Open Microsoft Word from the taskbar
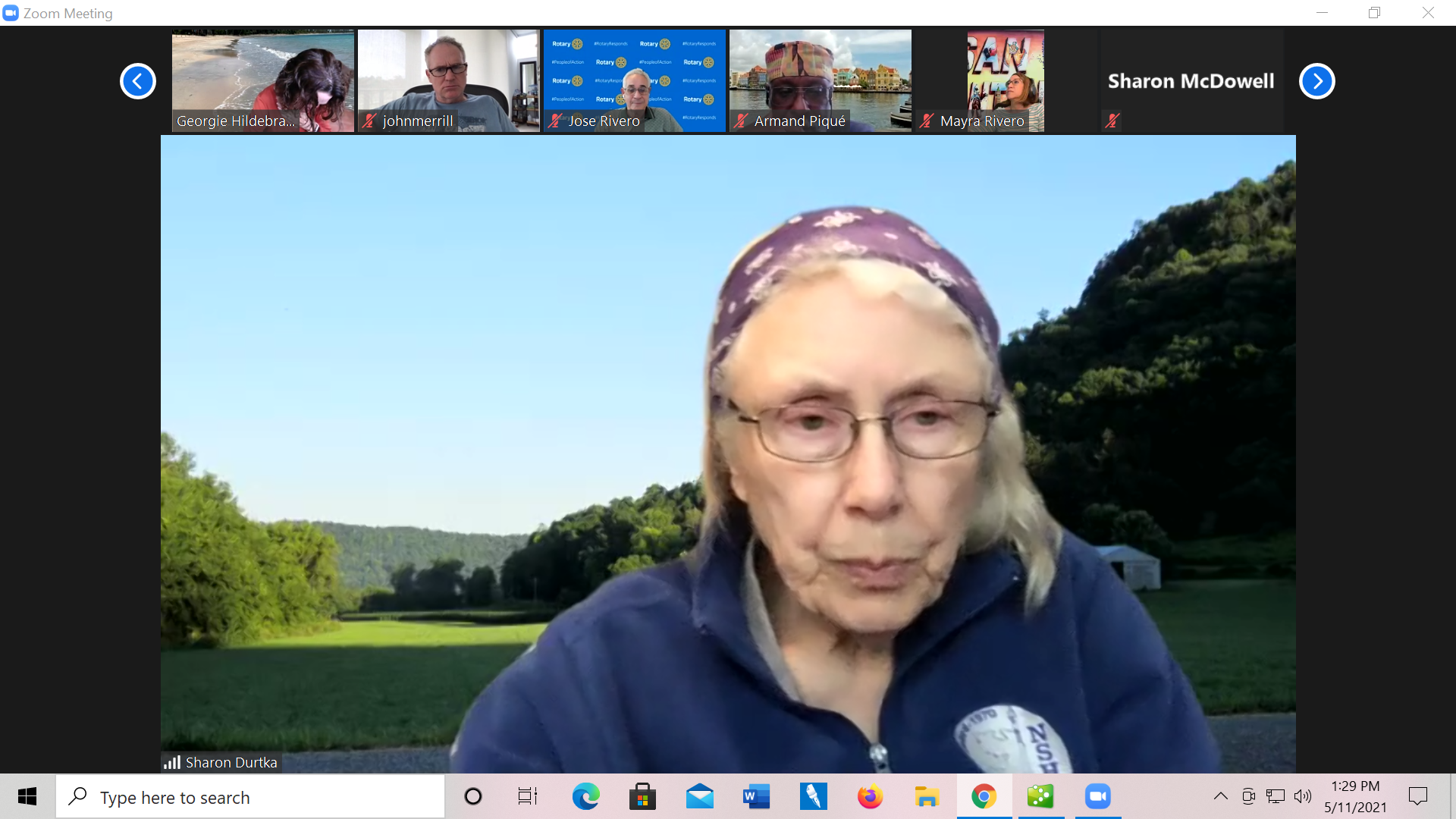 (756, 796)
